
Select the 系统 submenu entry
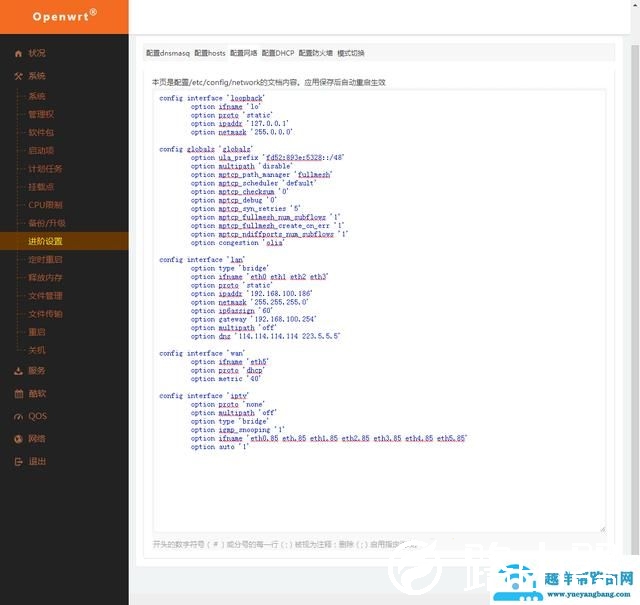(x=37, y=96)
